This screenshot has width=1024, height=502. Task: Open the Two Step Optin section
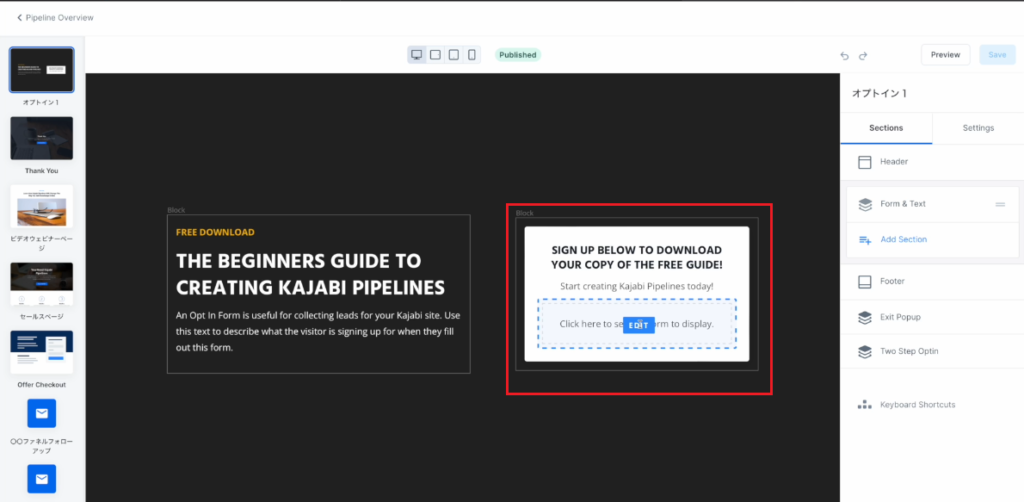[932, 351]
